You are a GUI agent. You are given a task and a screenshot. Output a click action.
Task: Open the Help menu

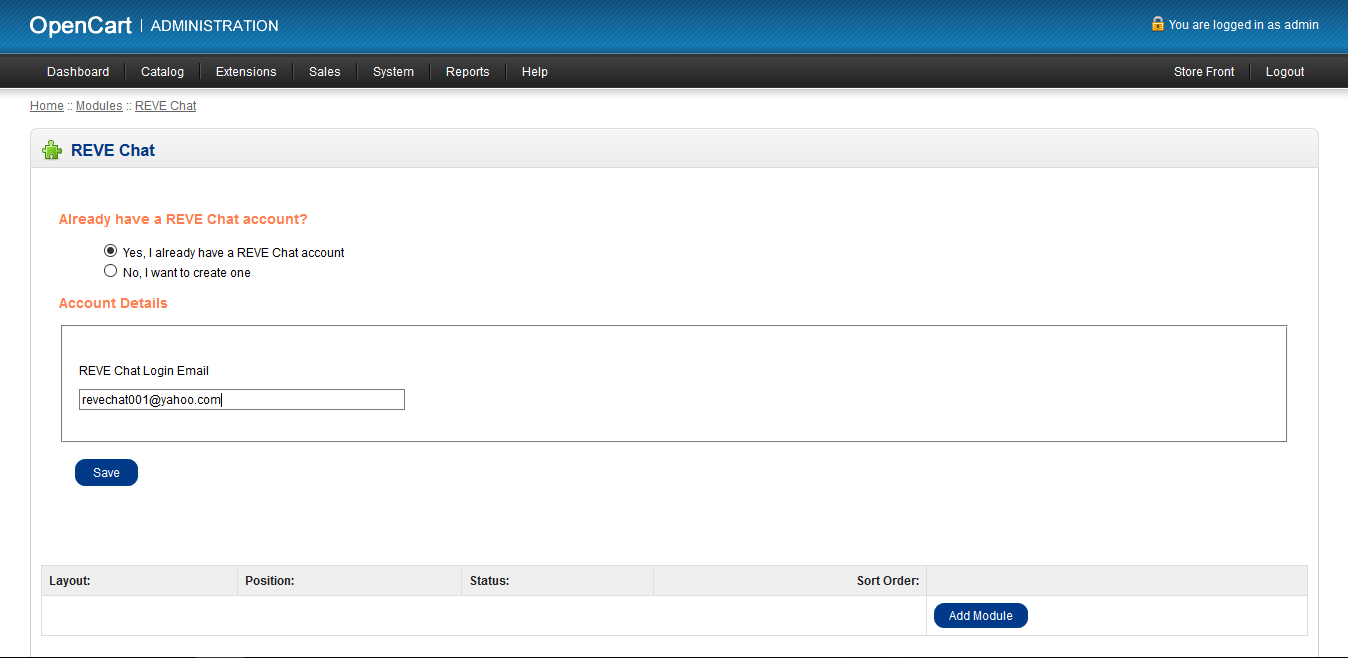point(535,72)
